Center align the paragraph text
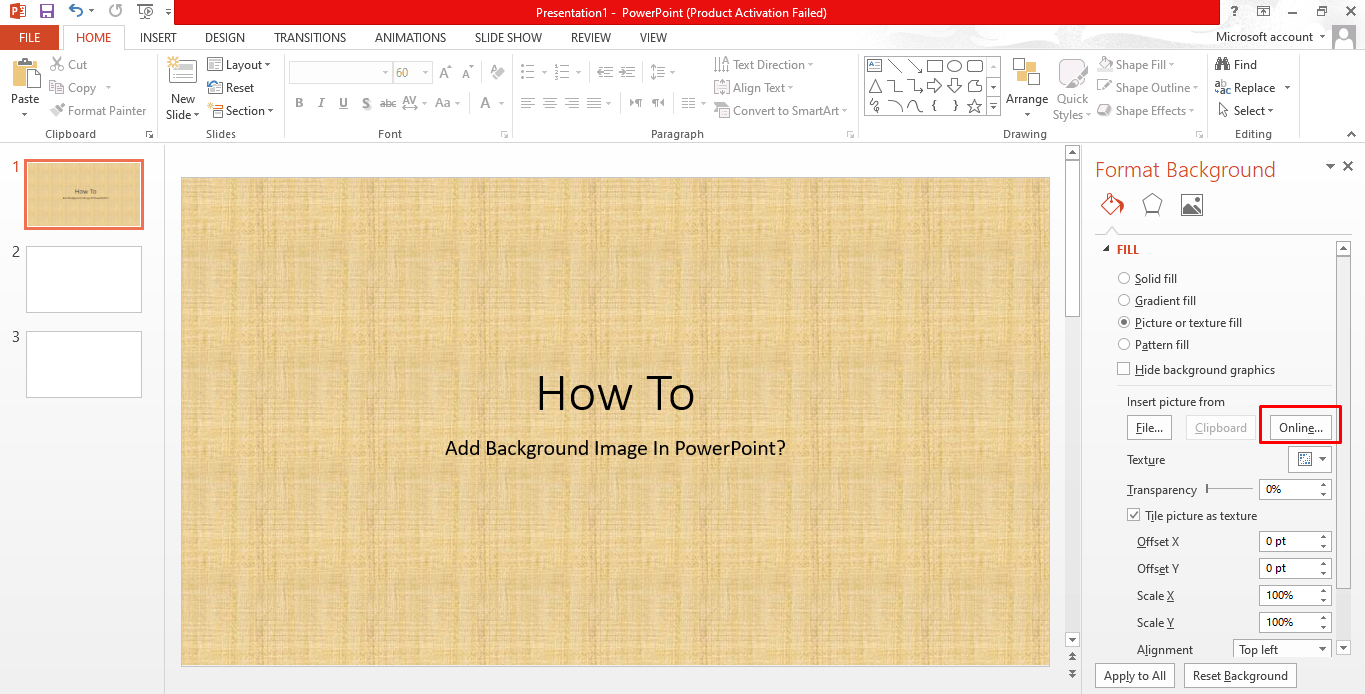 point(550,103)
